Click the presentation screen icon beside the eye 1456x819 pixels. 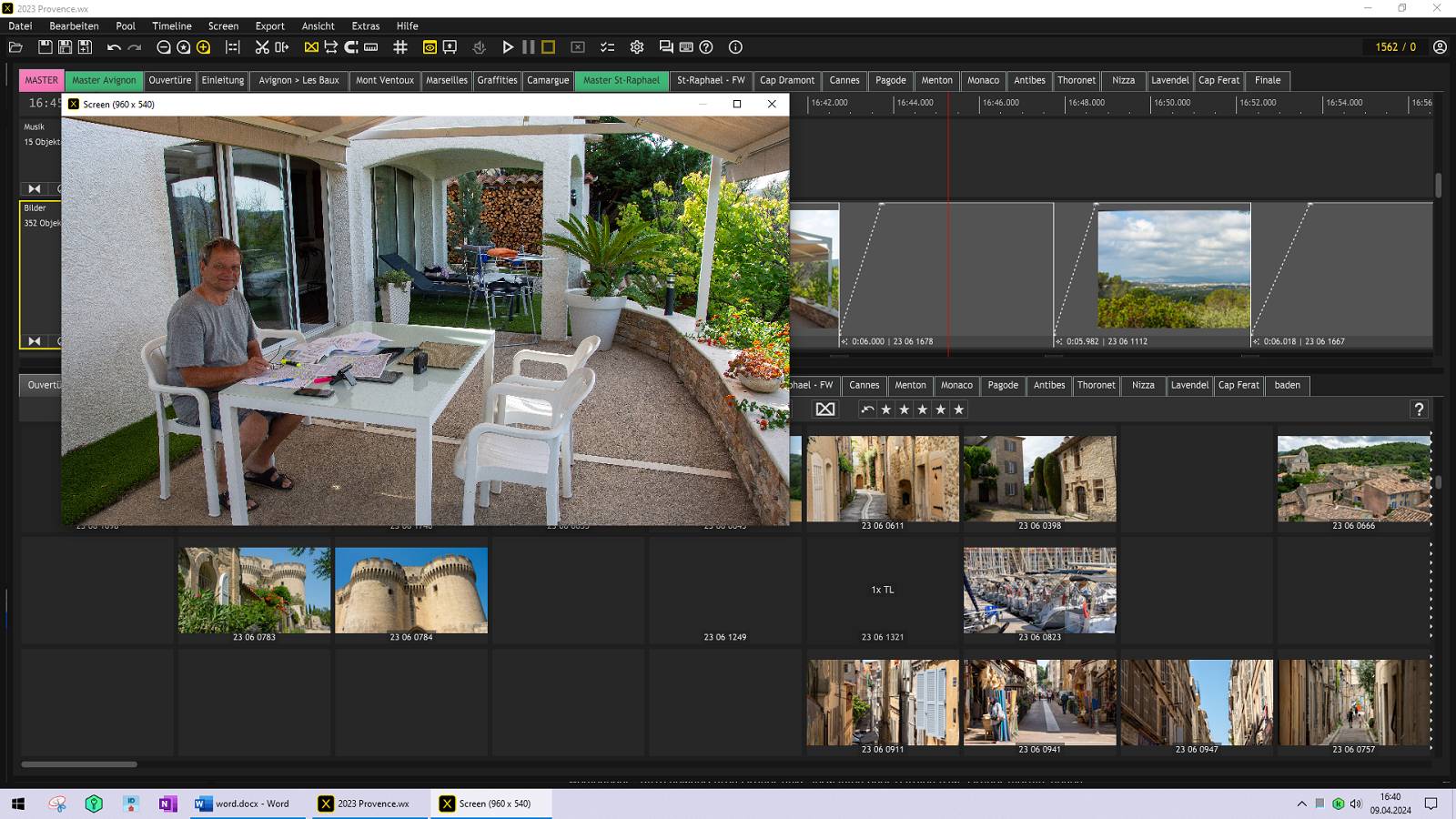tap(450, 47)
